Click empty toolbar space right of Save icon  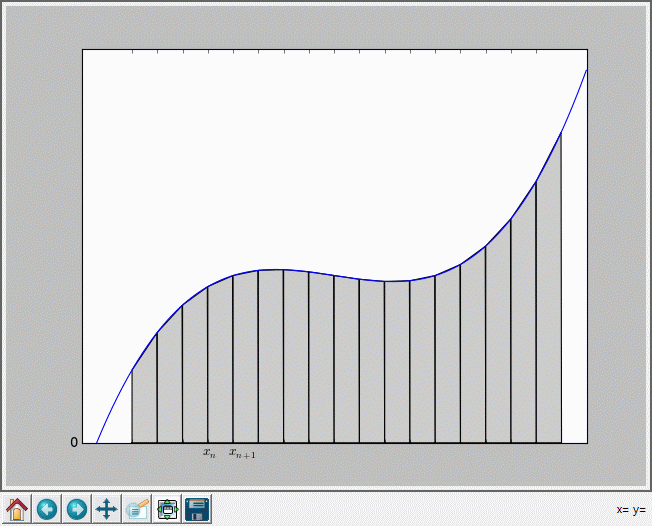pyautogui.click(x=400, y=509)
